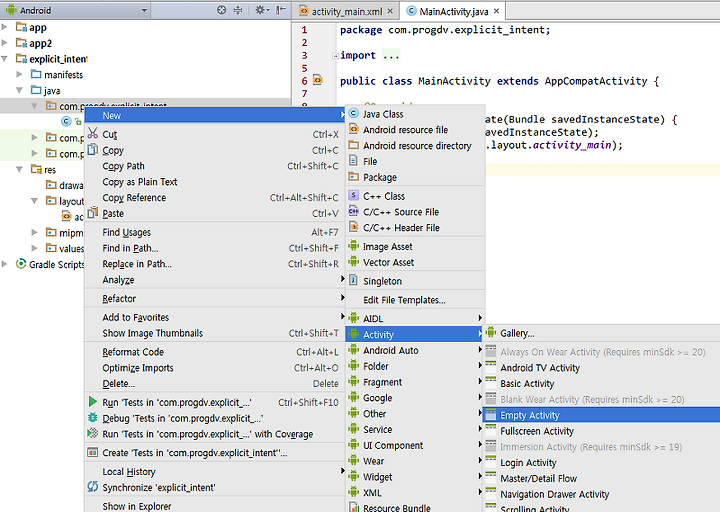Viewport: 720px width, 512px height.
Task: Expand the values folder
Action: tap(34, 248)
